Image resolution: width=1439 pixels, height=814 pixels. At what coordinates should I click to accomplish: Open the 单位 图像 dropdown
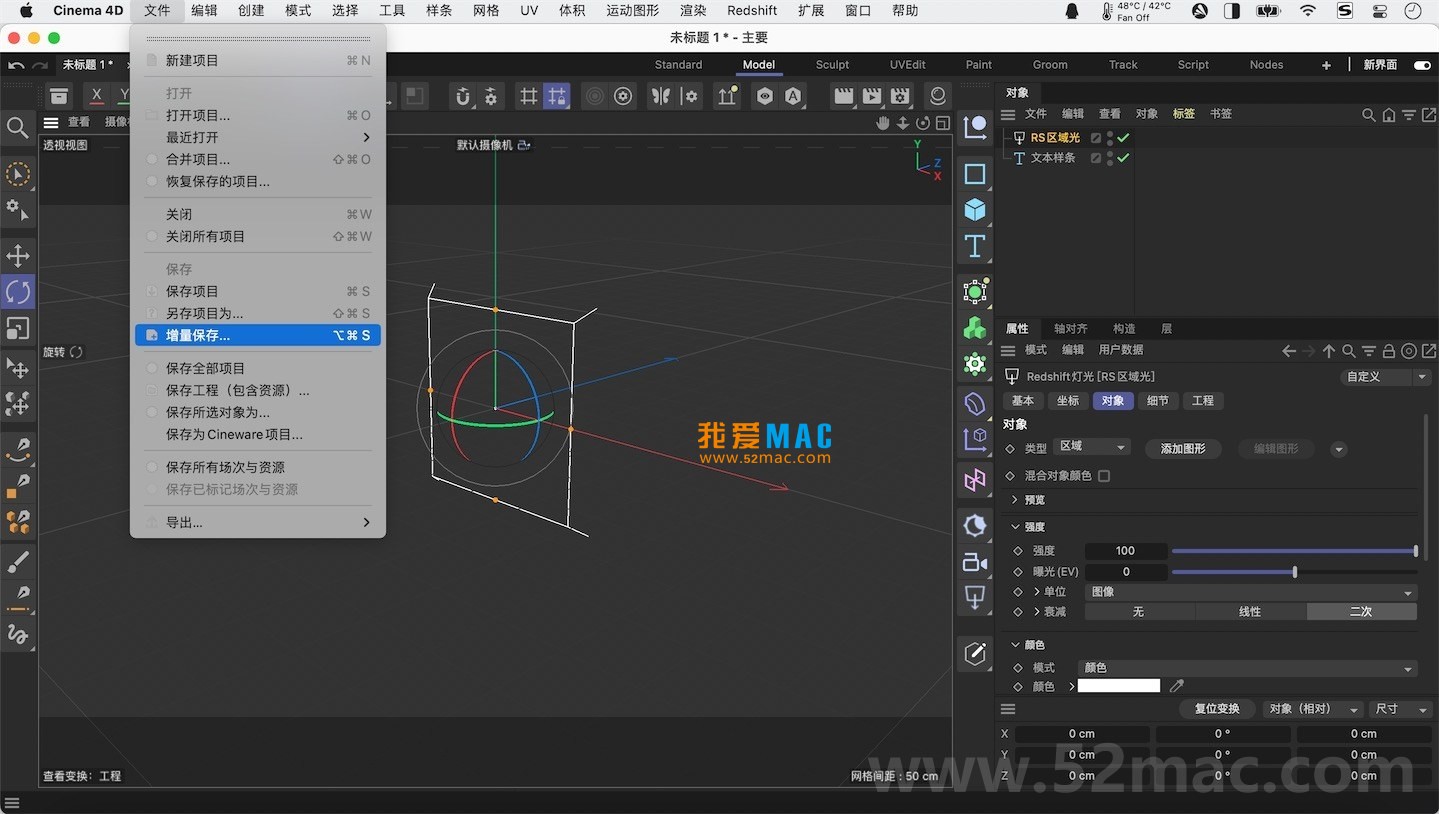[x=1250, y=592]
